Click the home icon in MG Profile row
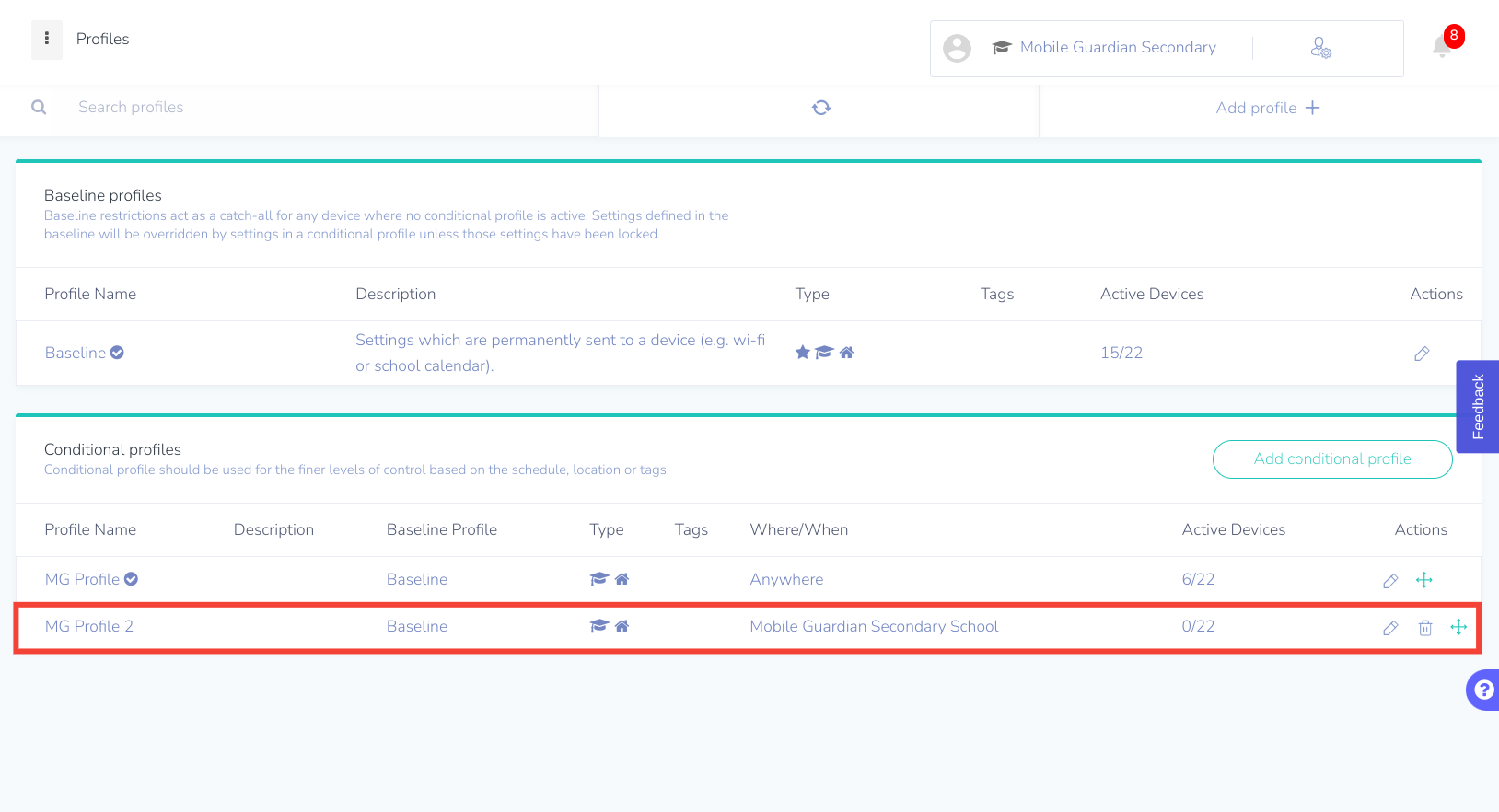This screenshot has height=812, width=1499. click(x=622, y=579)
